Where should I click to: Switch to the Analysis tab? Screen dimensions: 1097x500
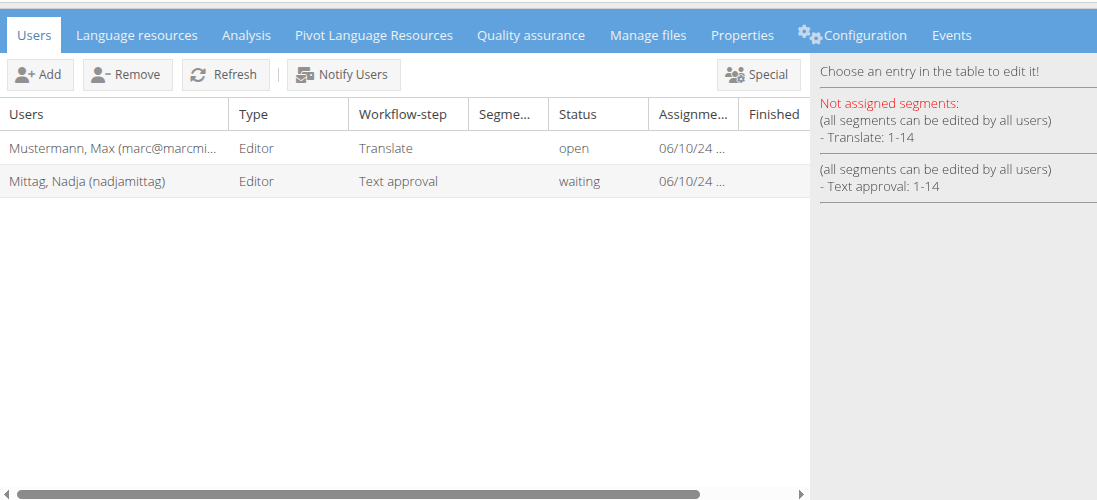click(246, 35)
